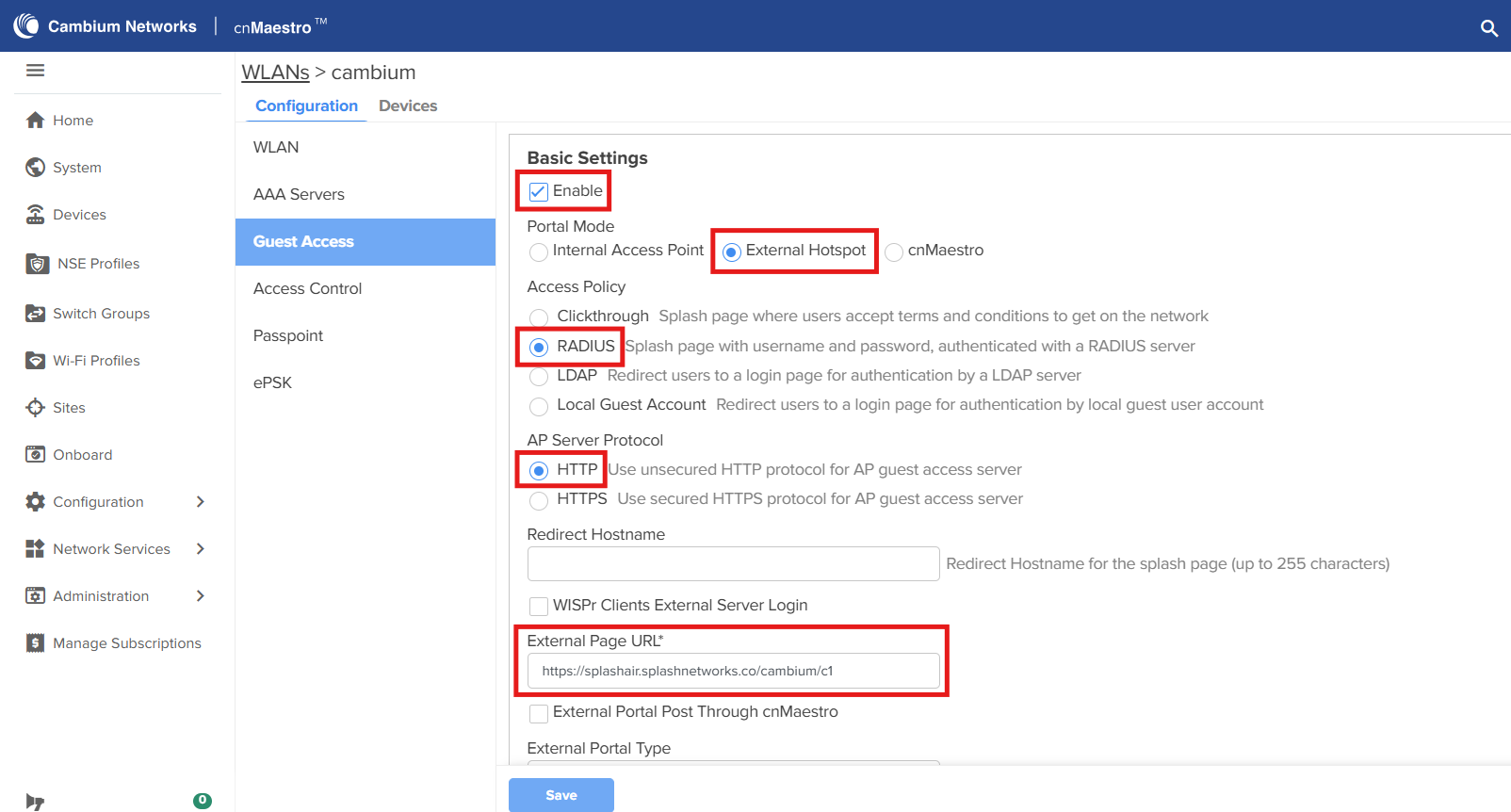Expand the Administration submenu arrow
The image size is (1511, 812).
pos(200,595)
